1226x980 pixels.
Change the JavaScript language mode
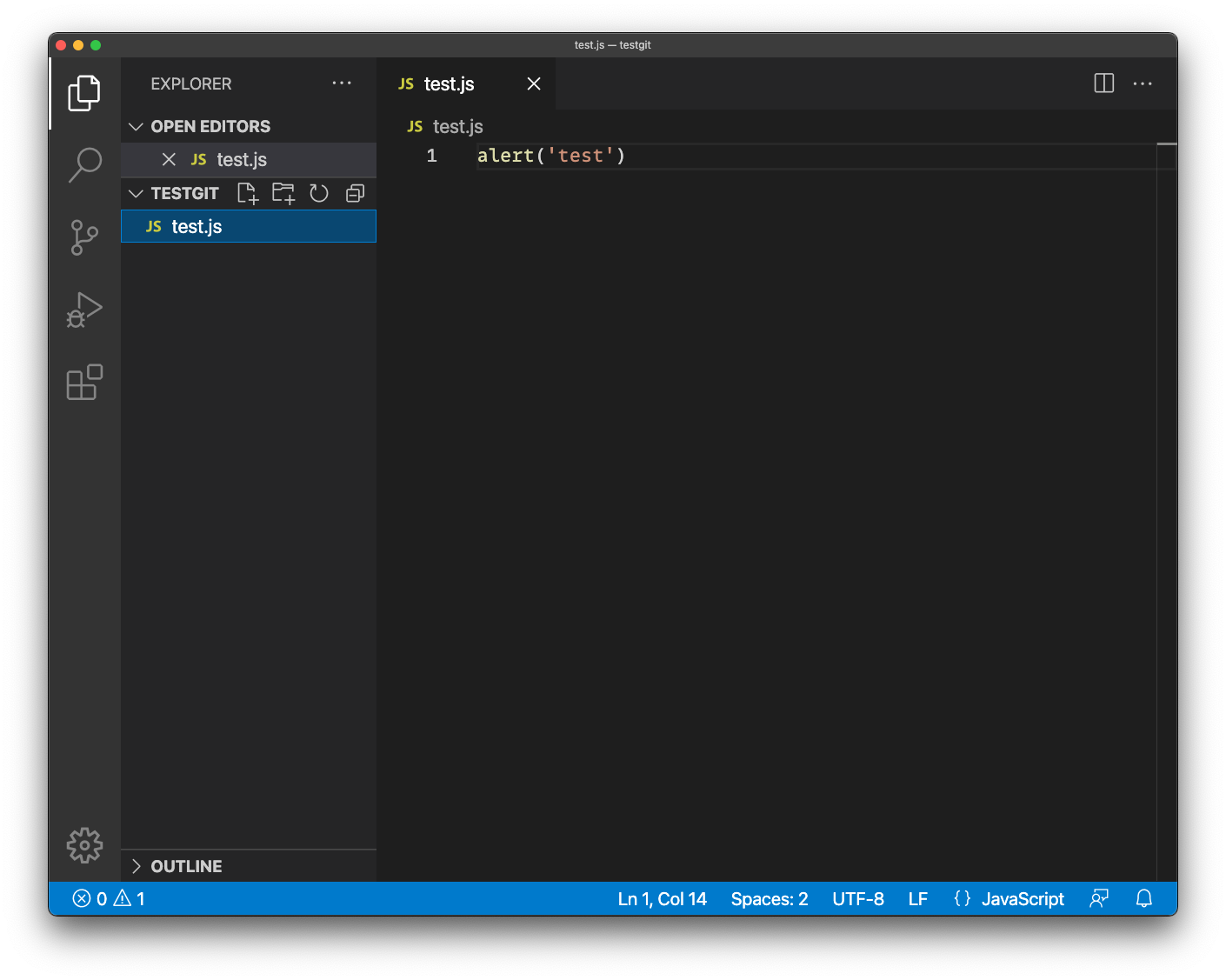[x=1022, y=899]
